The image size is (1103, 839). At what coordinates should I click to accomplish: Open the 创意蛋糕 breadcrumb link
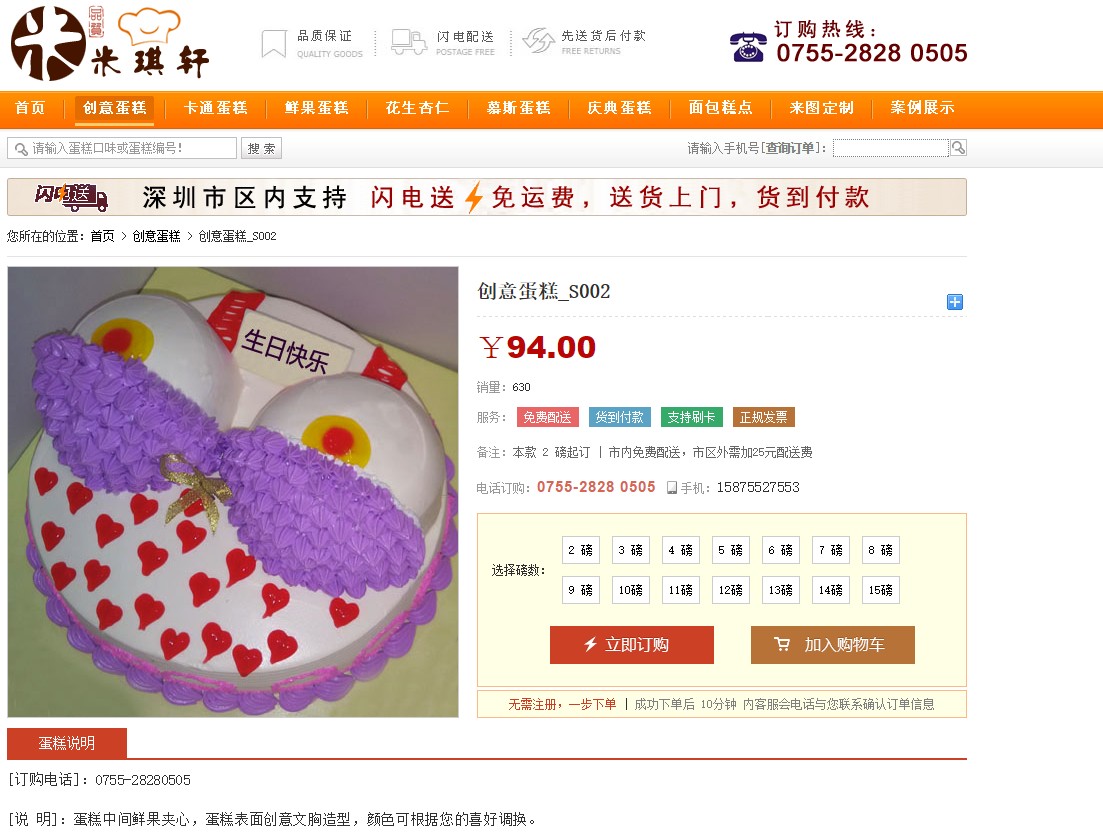[156, 236]
